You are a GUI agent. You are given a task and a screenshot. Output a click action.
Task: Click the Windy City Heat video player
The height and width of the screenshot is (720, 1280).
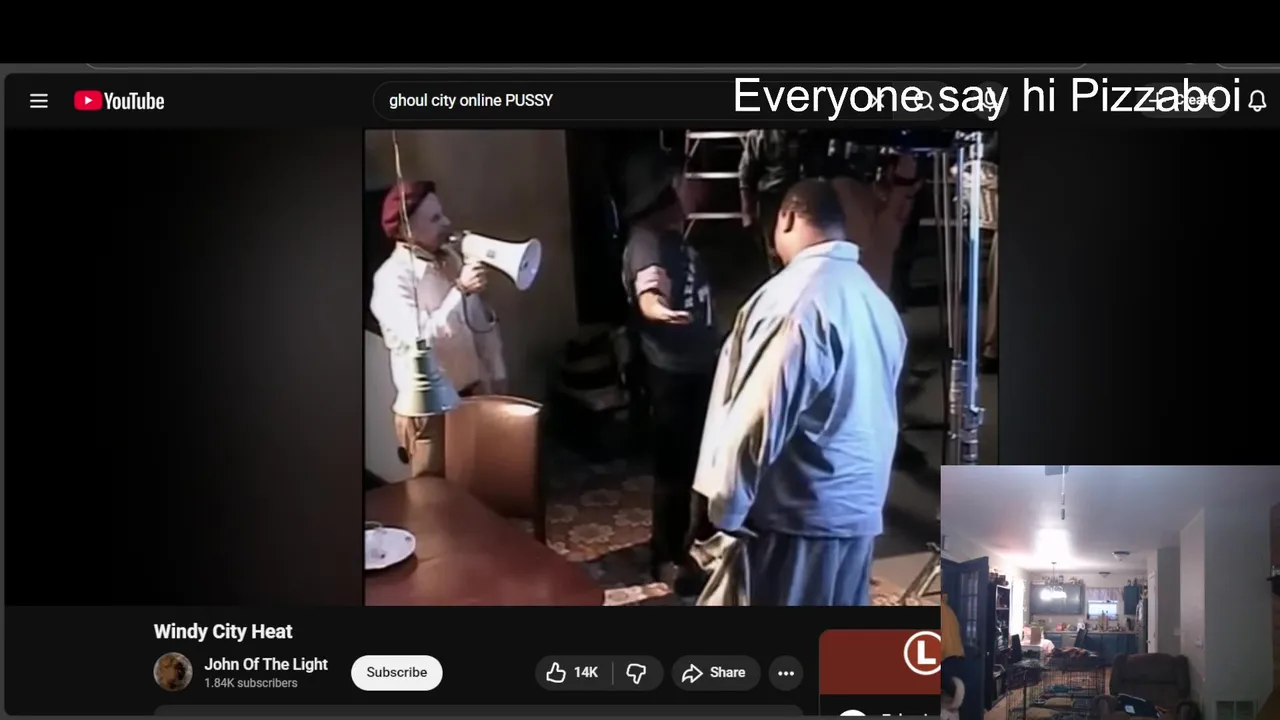[681, 367]
